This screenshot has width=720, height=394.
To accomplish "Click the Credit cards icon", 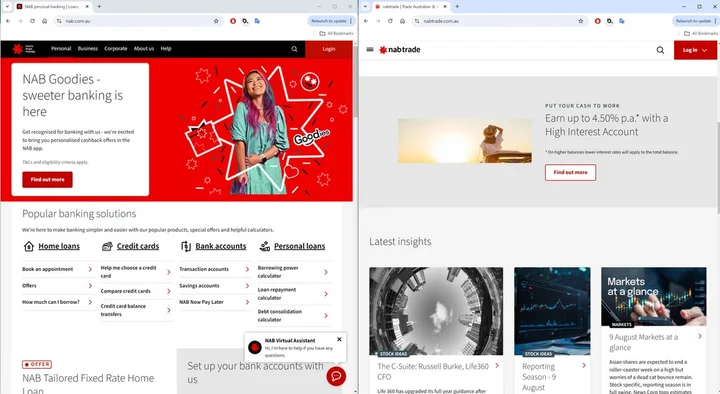I will coord(107,247).
